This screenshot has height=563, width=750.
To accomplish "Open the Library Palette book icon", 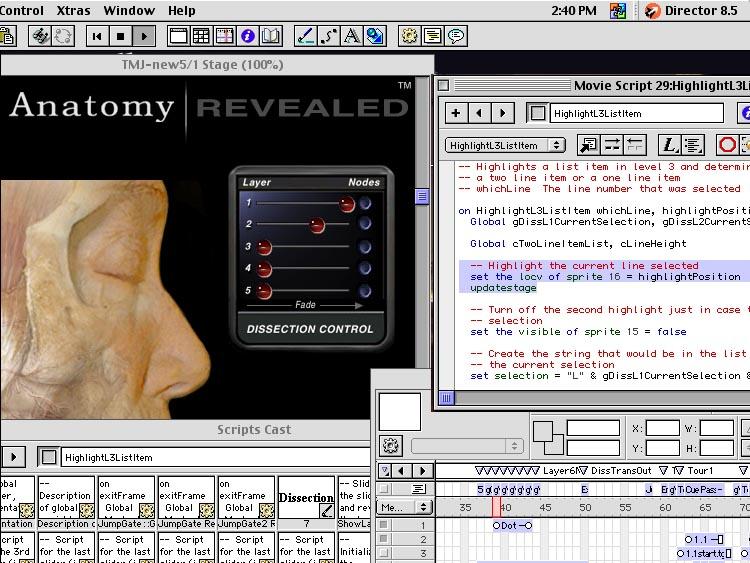I will [271, 36].
